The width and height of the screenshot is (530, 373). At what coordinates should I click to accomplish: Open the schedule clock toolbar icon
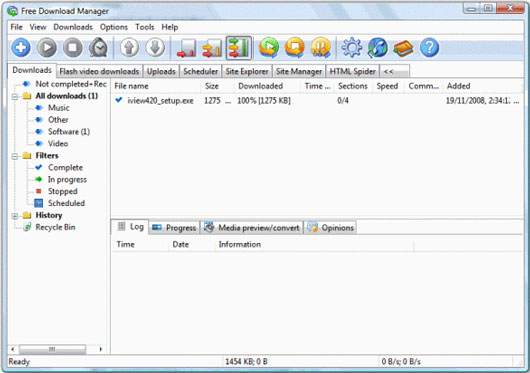tap(98, 47)
